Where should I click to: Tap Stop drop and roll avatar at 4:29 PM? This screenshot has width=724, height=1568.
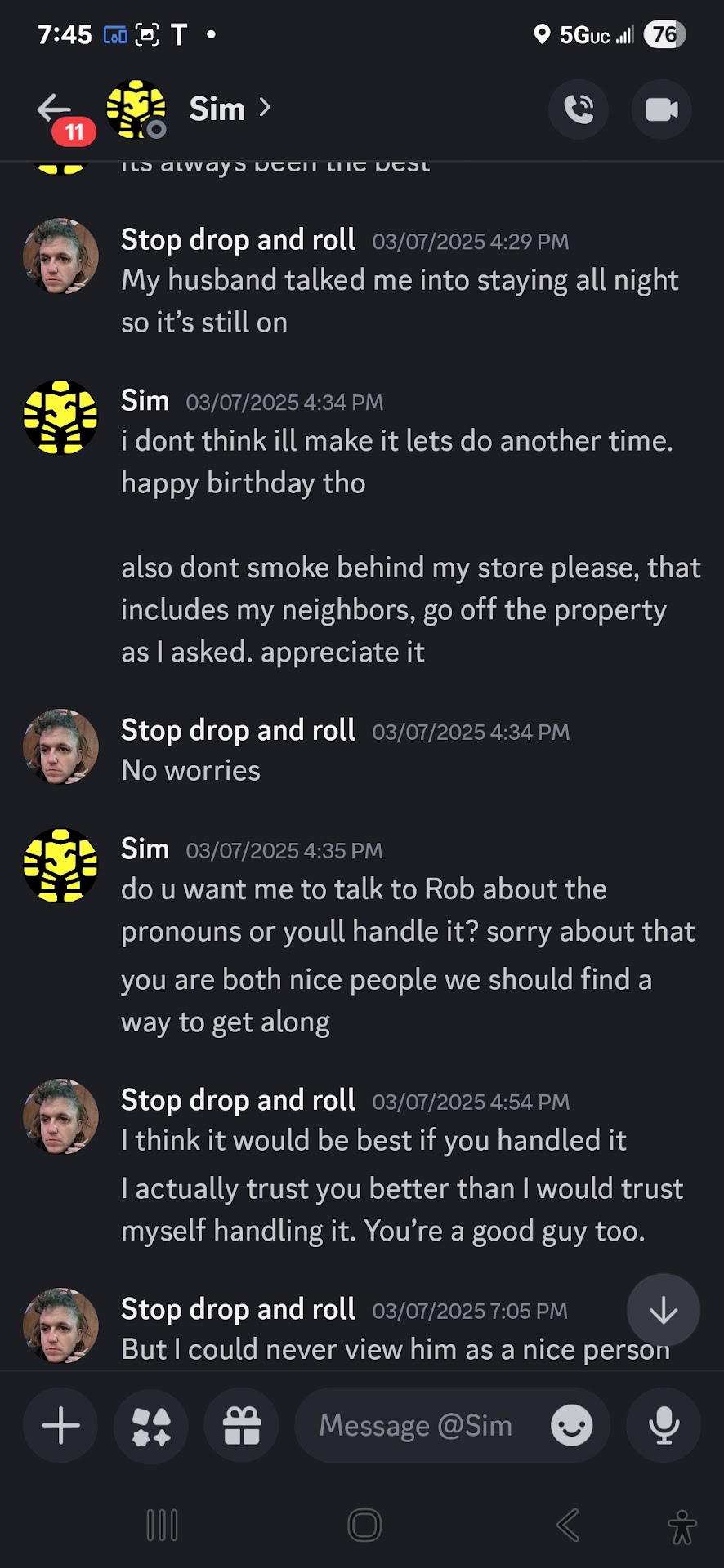[x=60, y=256]
